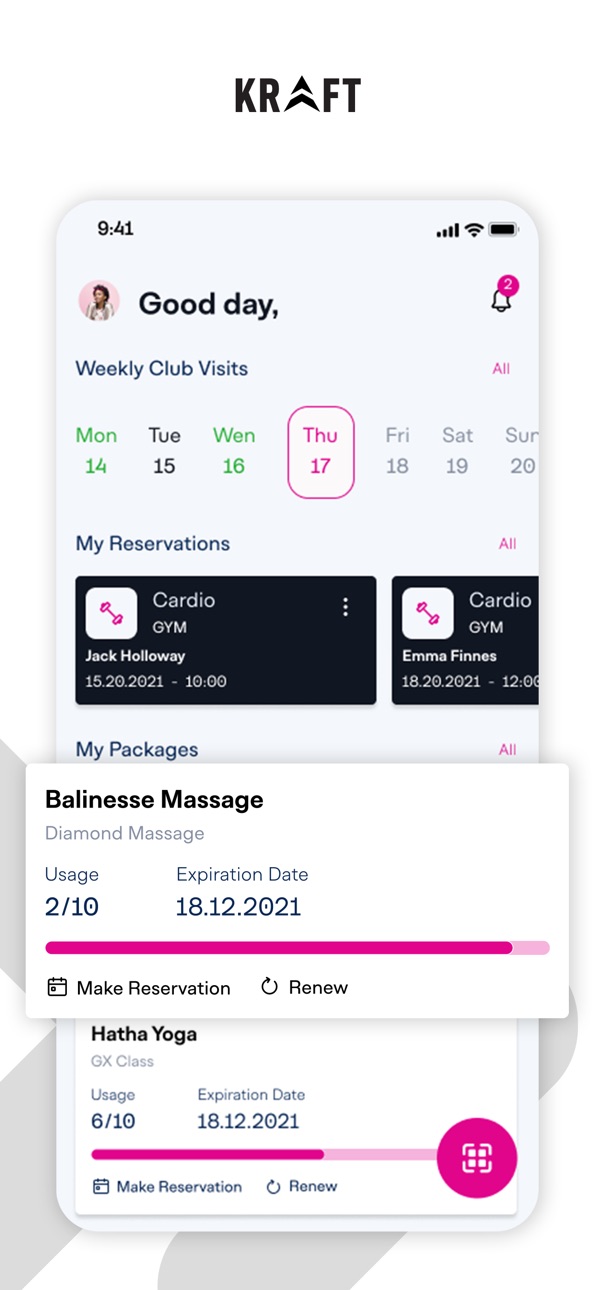
Task: Click dumbbell icon on Emma Finnes card
Action: (427, 613)
